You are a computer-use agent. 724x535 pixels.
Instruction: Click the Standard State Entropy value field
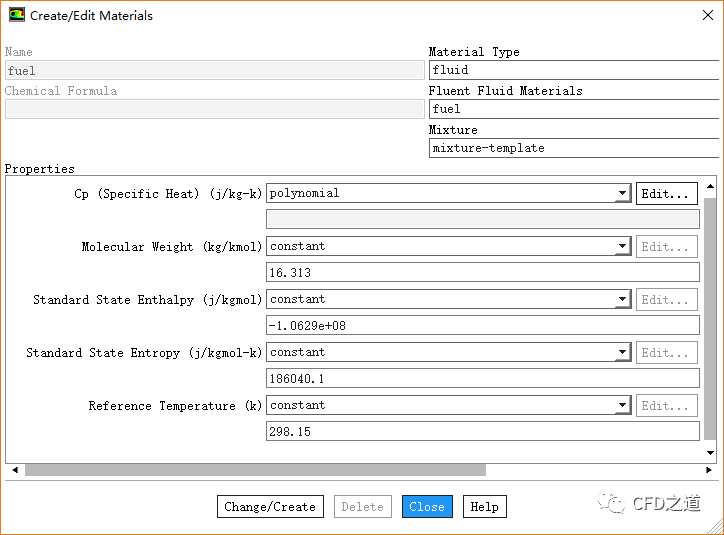pos(482,379)
